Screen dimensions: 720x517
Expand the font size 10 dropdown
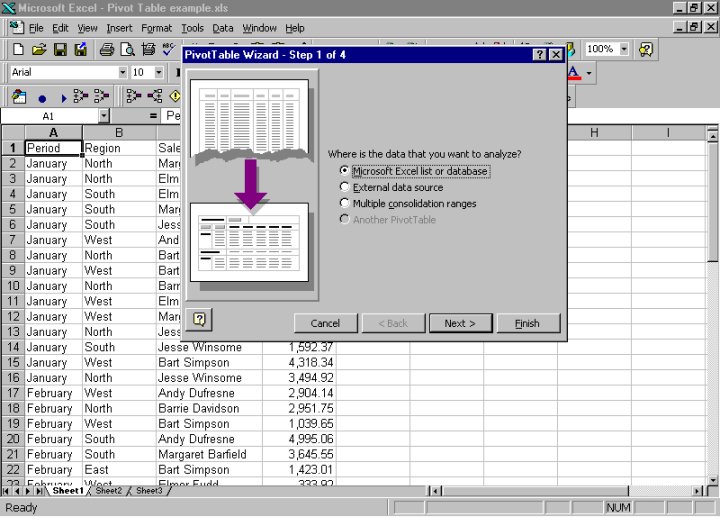click(x=158, y=73)
